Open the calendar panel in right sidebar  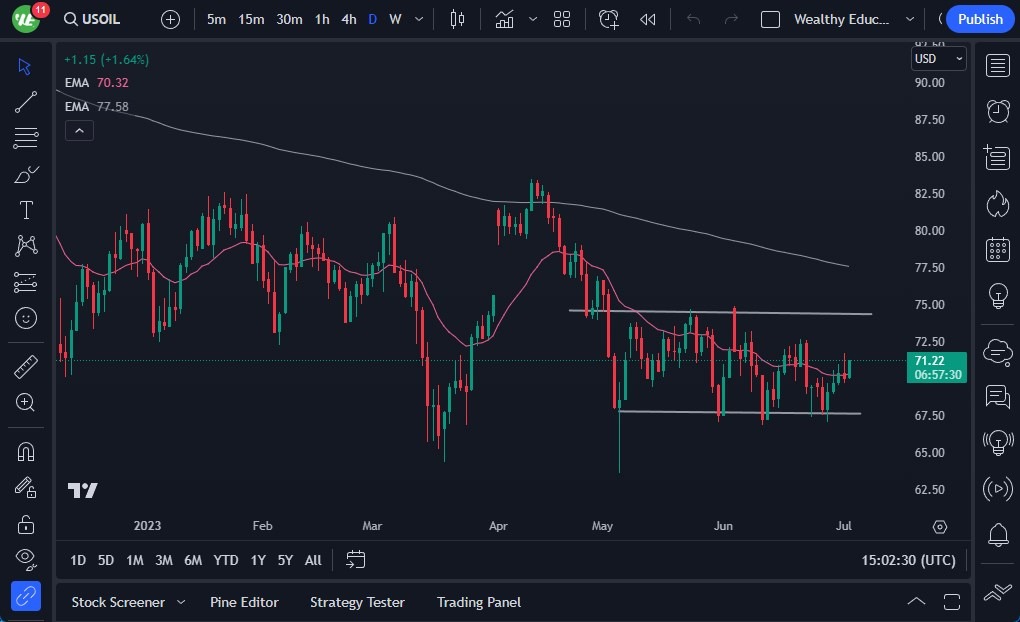point(997,249)
